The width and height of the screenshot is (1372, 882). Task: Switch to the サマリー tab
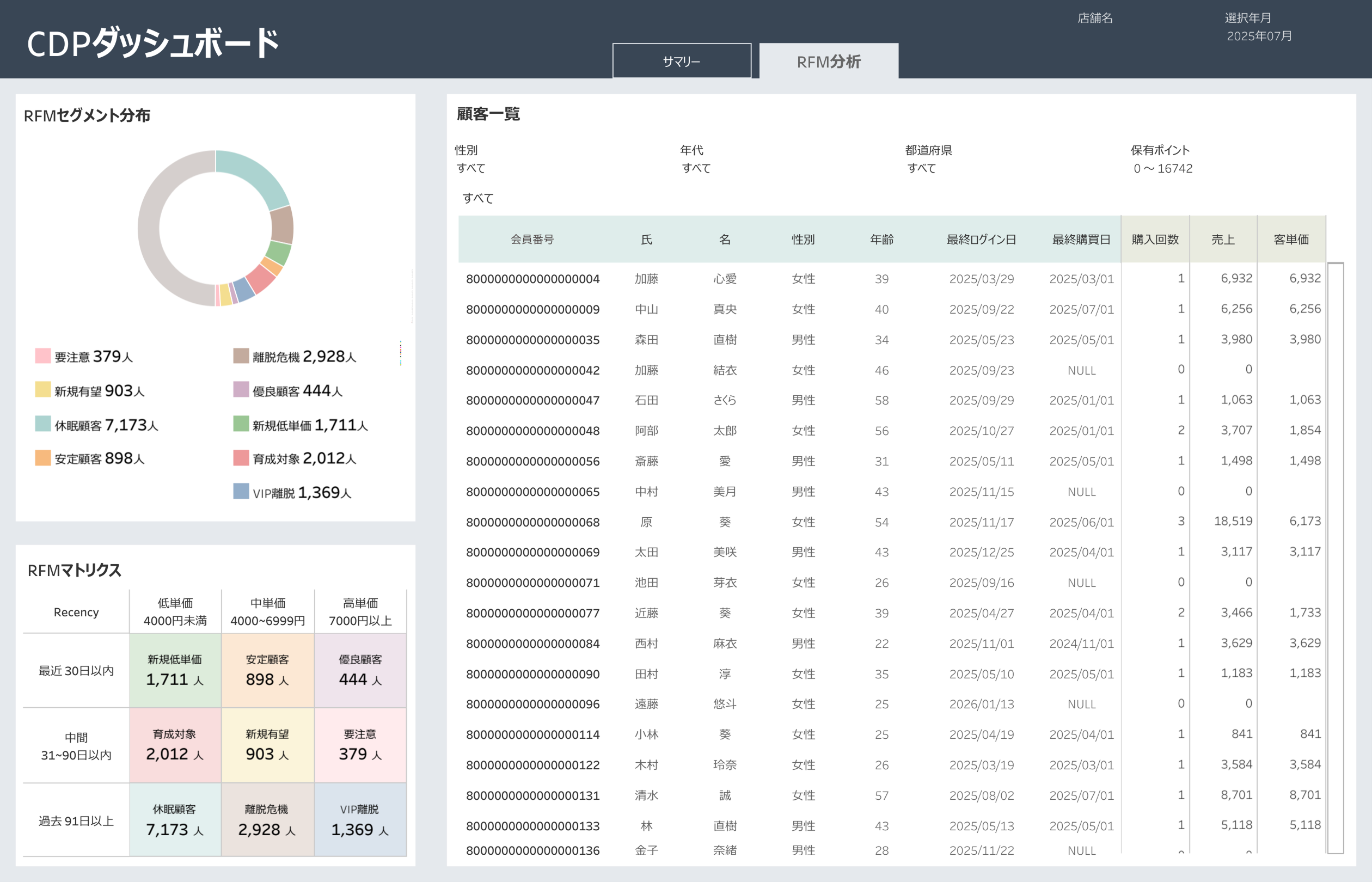click(x=682, y=61)
